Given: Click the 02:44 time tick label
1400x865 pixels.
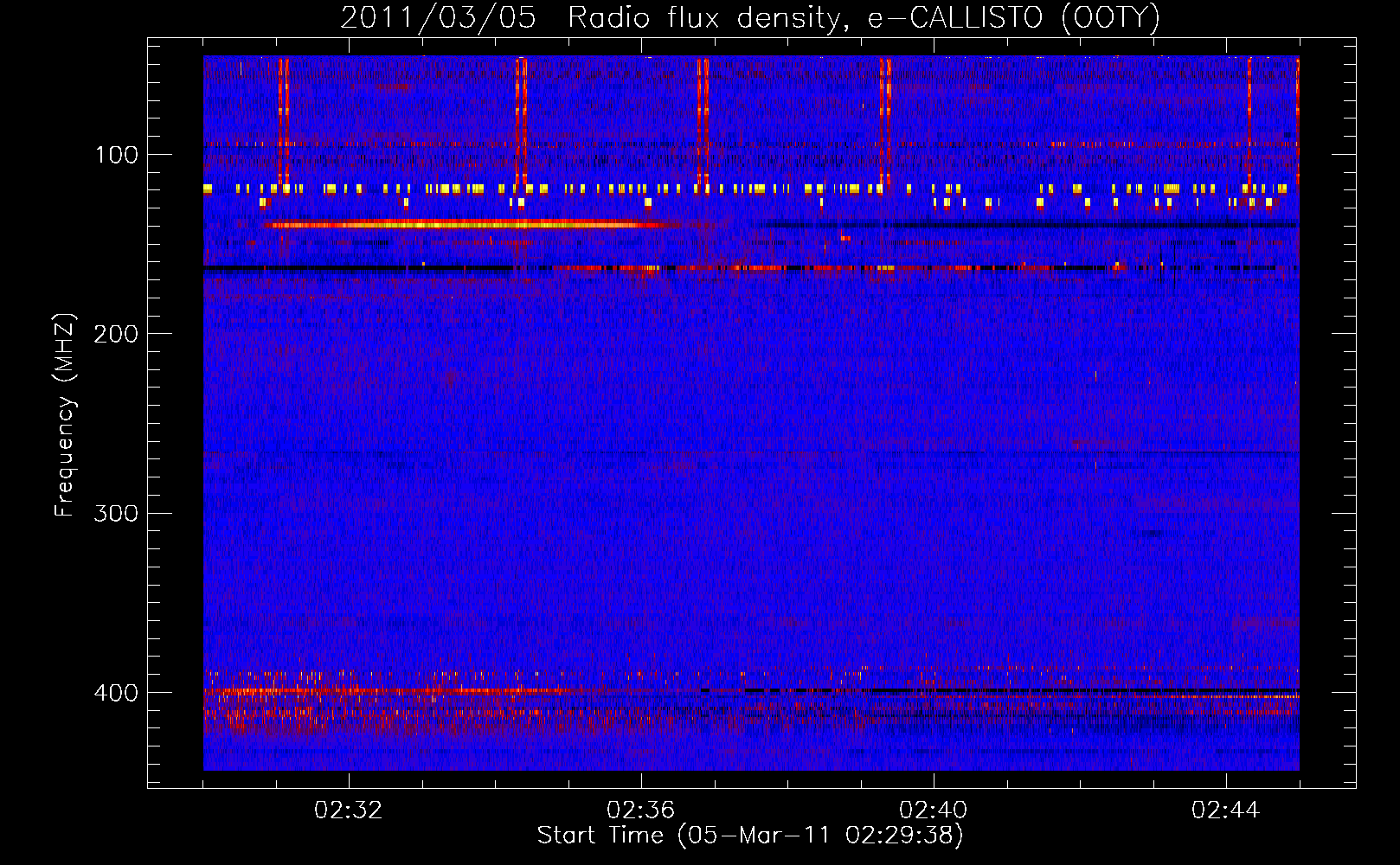Looking at the screenshot, I should [1226, 811].
